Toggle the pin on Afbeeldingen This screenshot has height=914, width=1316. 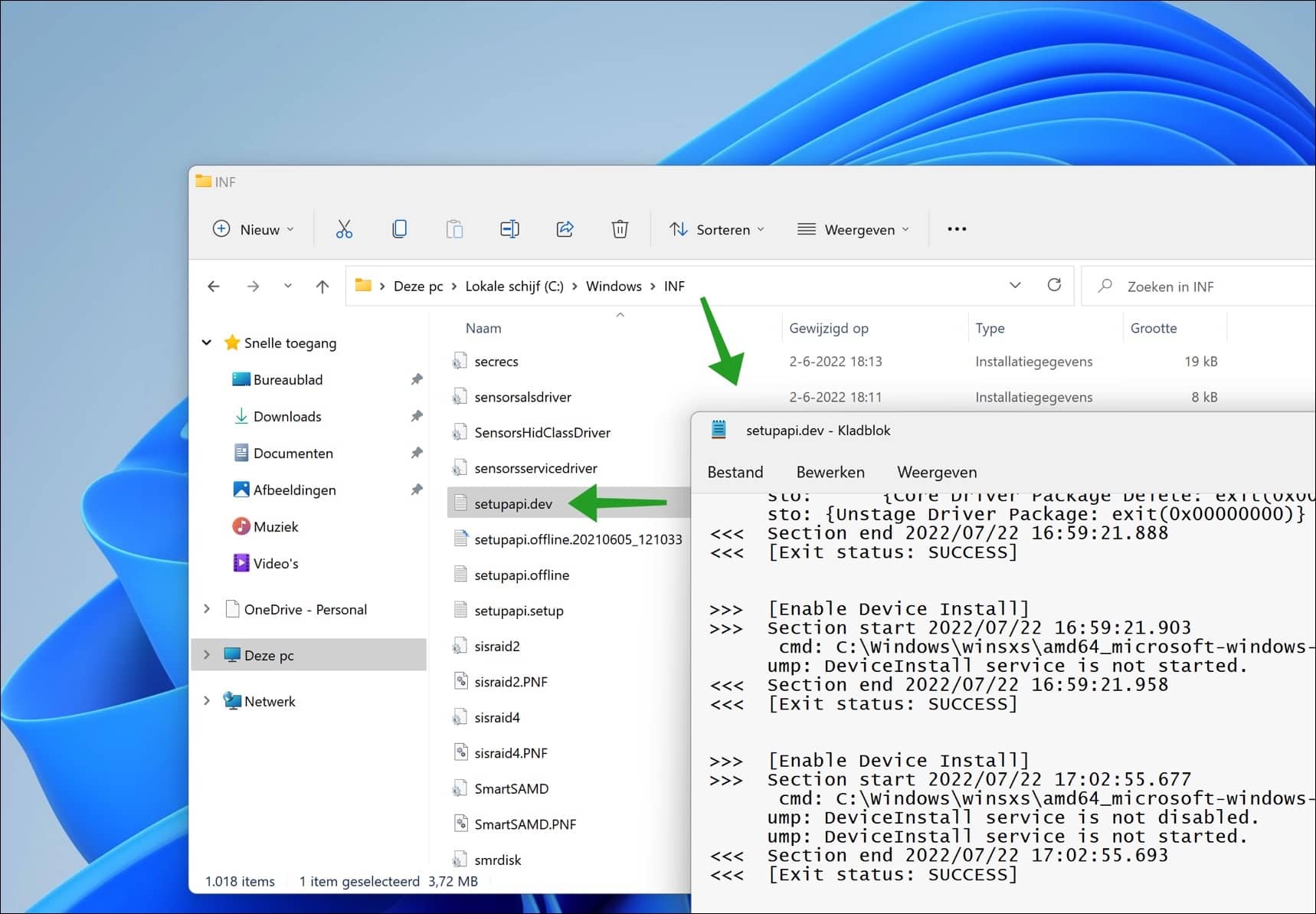tap(416, 490)
